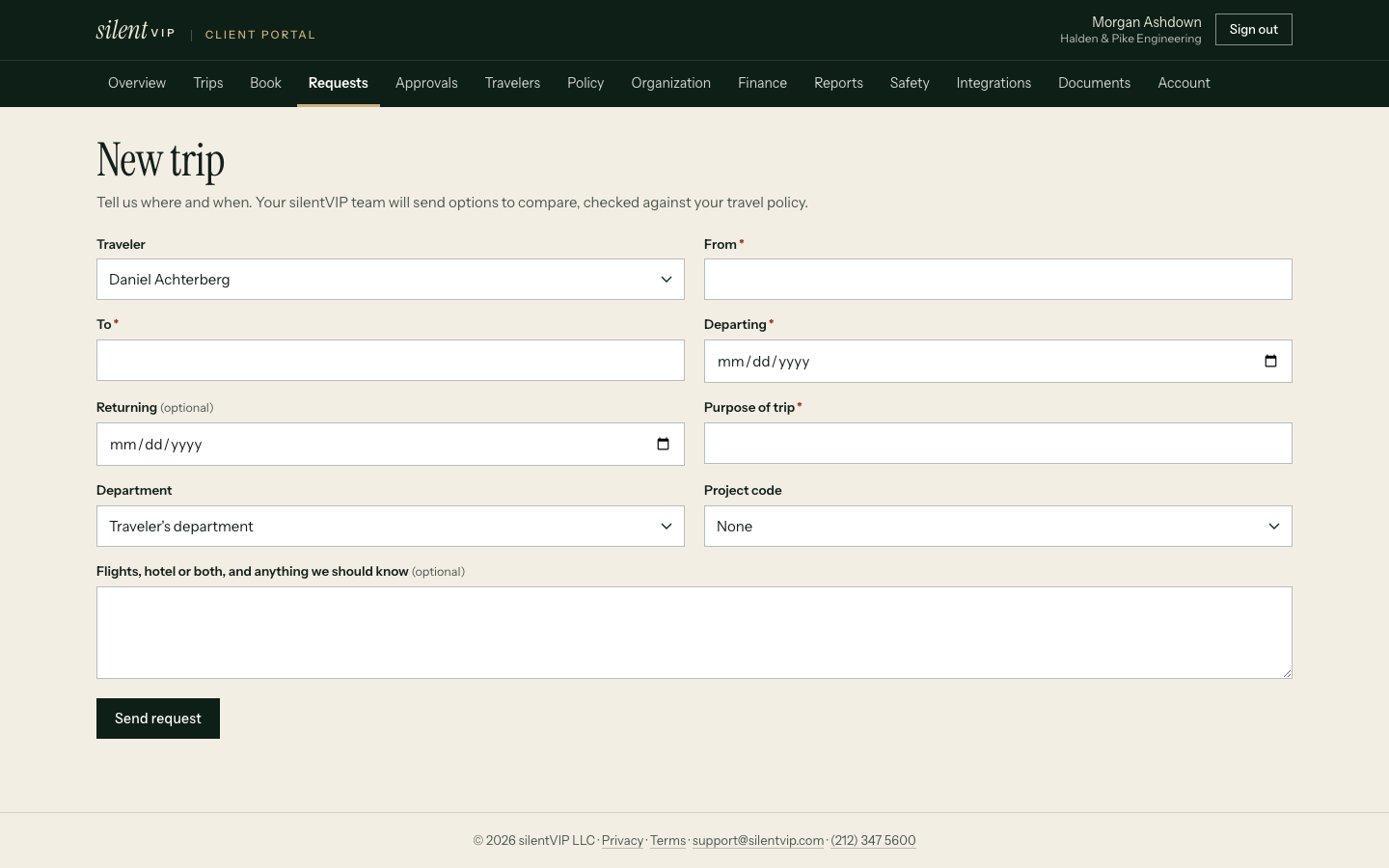
Task: Click the CLIENT PORTAL header text
Action: pos(260,35)
